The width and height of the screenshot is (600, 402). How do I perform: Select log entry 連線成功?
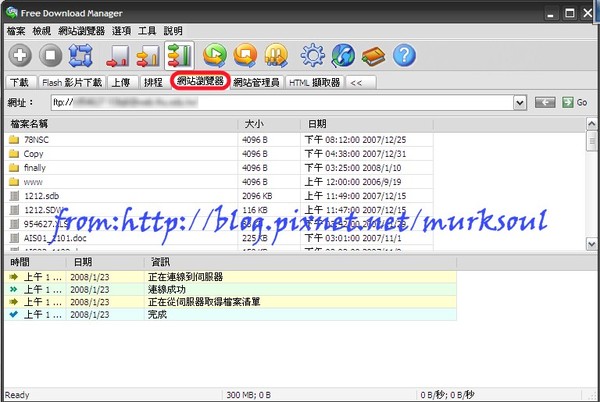point(230,290)
